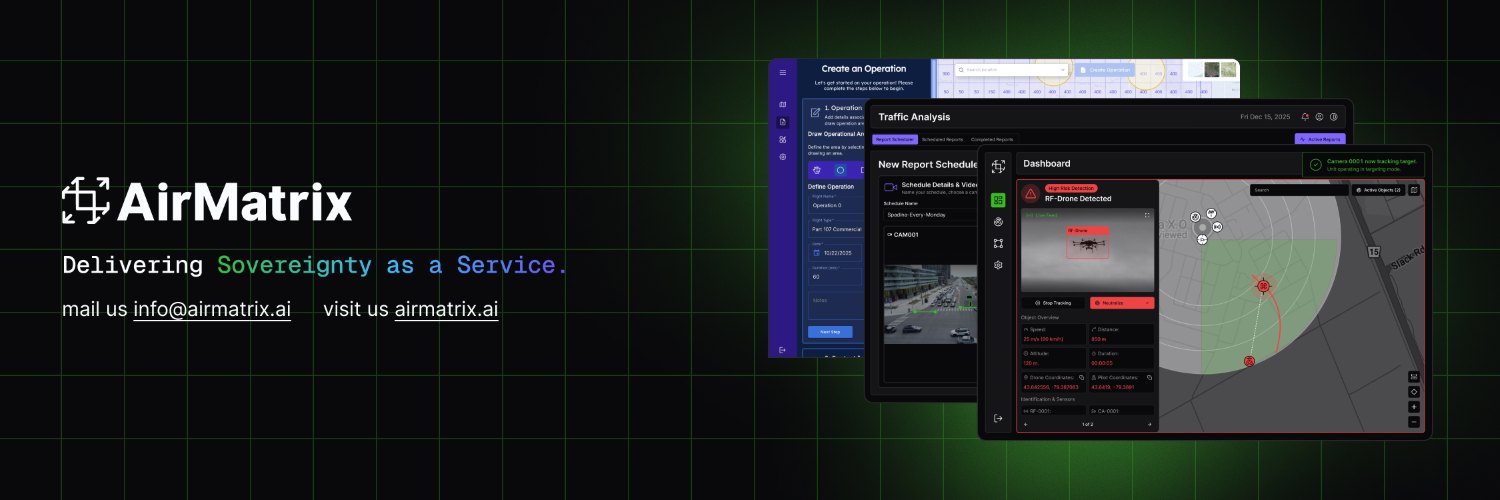Expand the chevron in the Search location box
This screenshot has height=500, width=1500.
tap(1063, 70)
